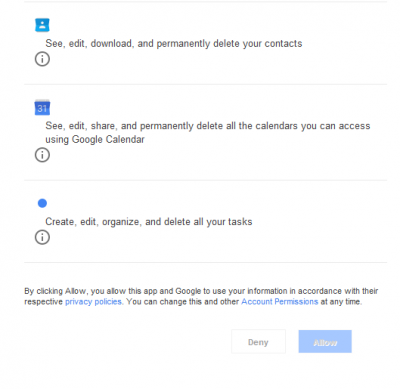Open the privacy policies link

(93, 302)
